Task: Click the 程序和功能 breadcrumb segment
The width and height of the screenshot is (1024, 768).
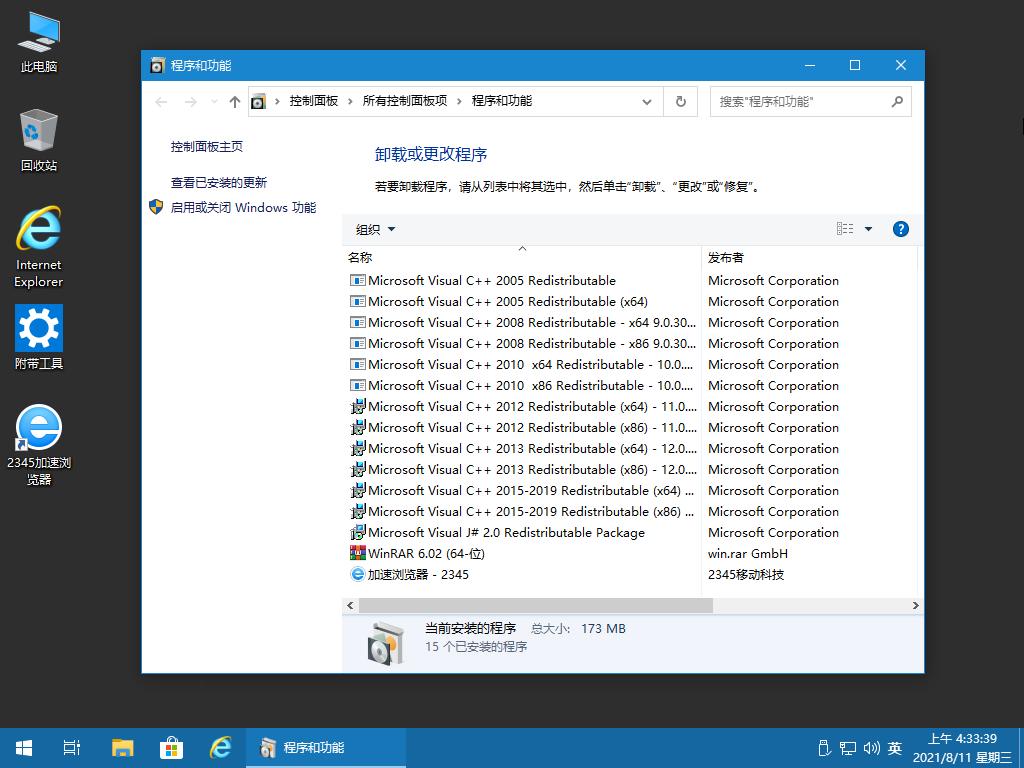Action: click(502, 101)
